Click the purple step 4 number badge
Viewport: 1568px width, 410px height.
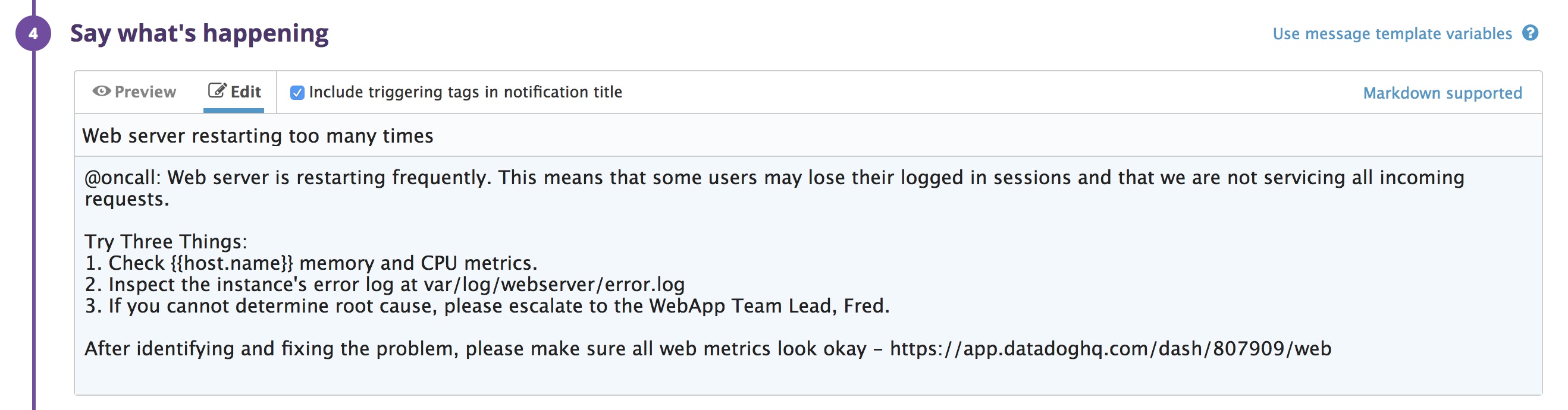tap(33, 33)
